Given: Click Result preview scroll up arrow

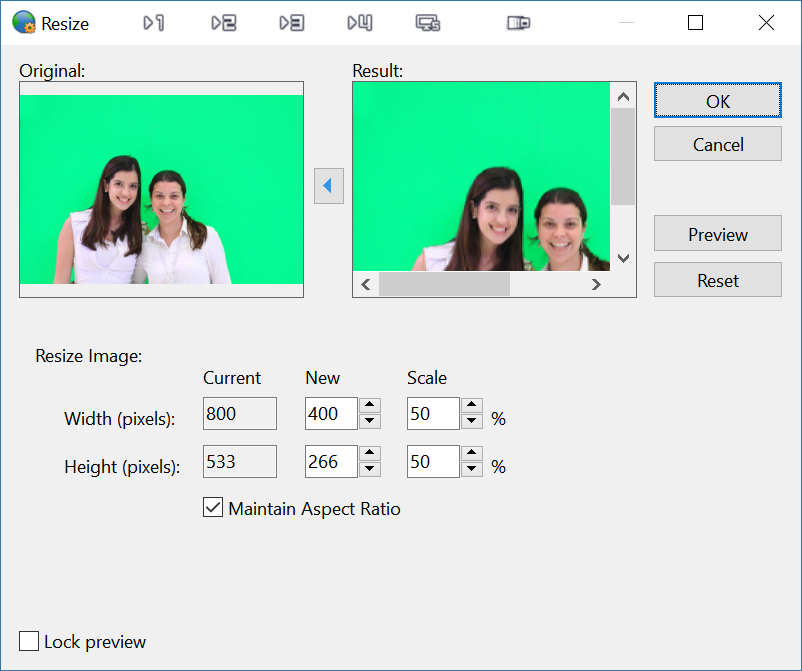Looking at the screenshot, I should click(x=623, y=96).
